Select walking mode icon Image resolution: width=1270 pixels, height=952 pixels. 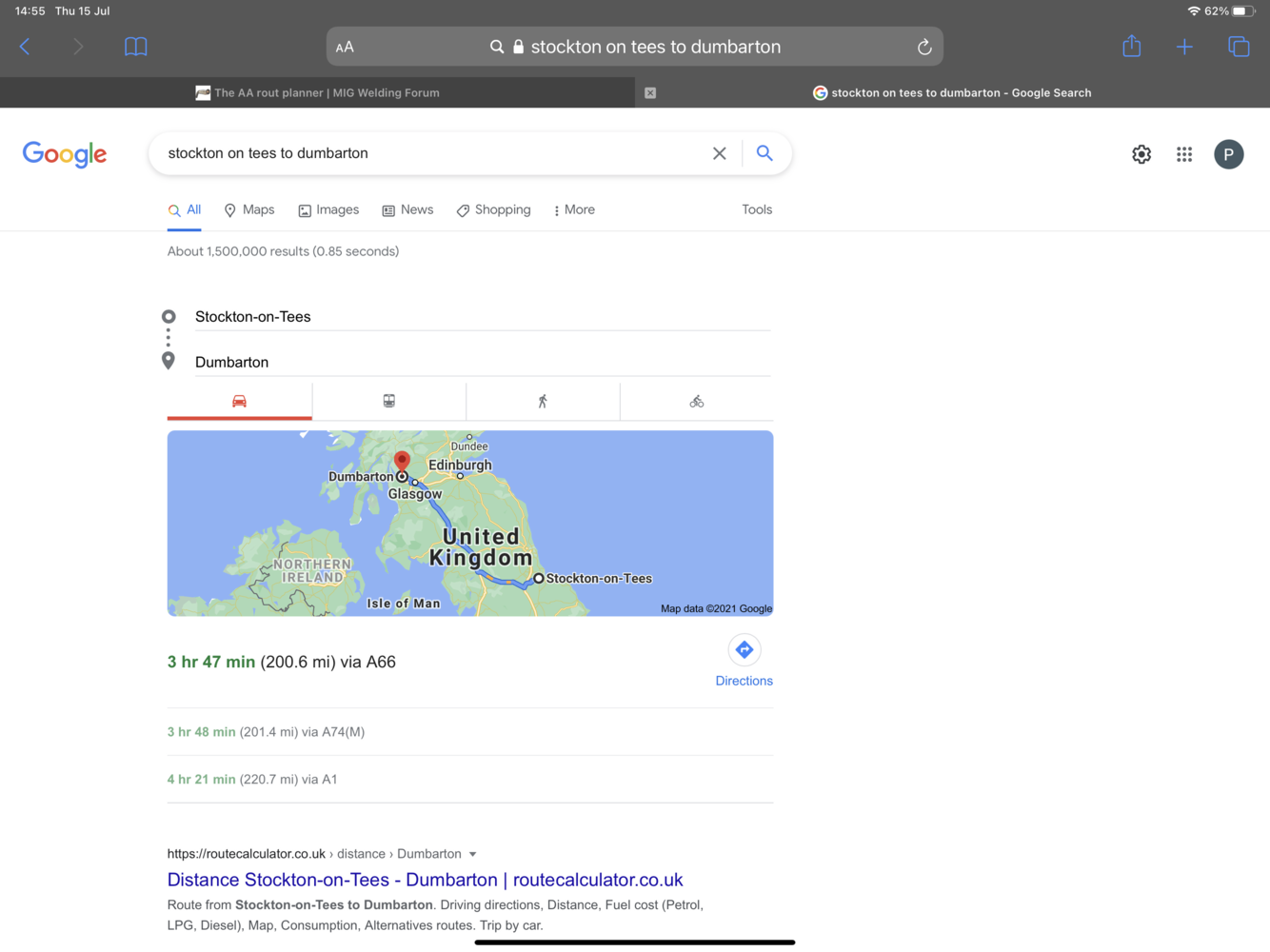point(543,401)
